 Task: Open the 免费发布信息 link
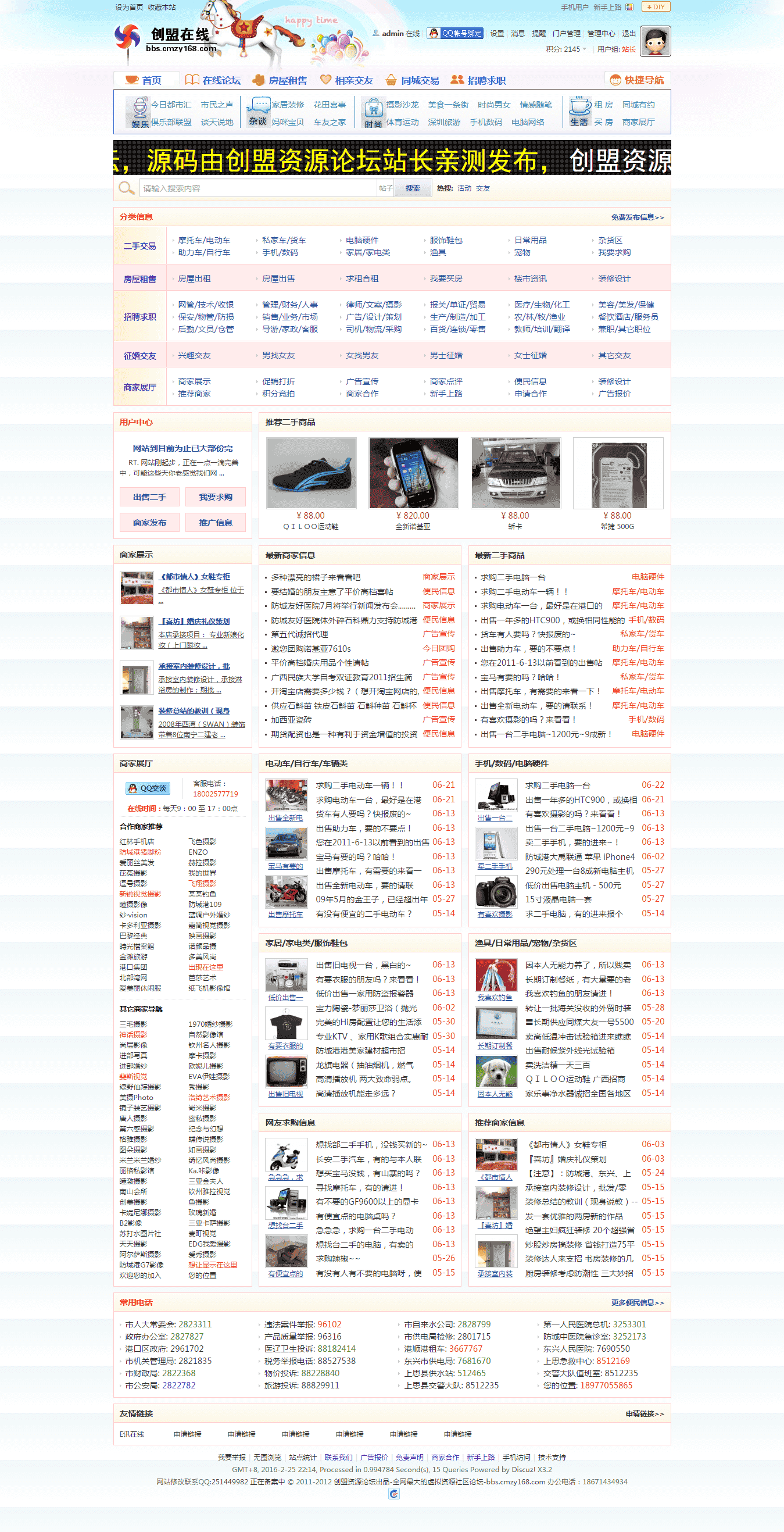[x=637, y=217]
